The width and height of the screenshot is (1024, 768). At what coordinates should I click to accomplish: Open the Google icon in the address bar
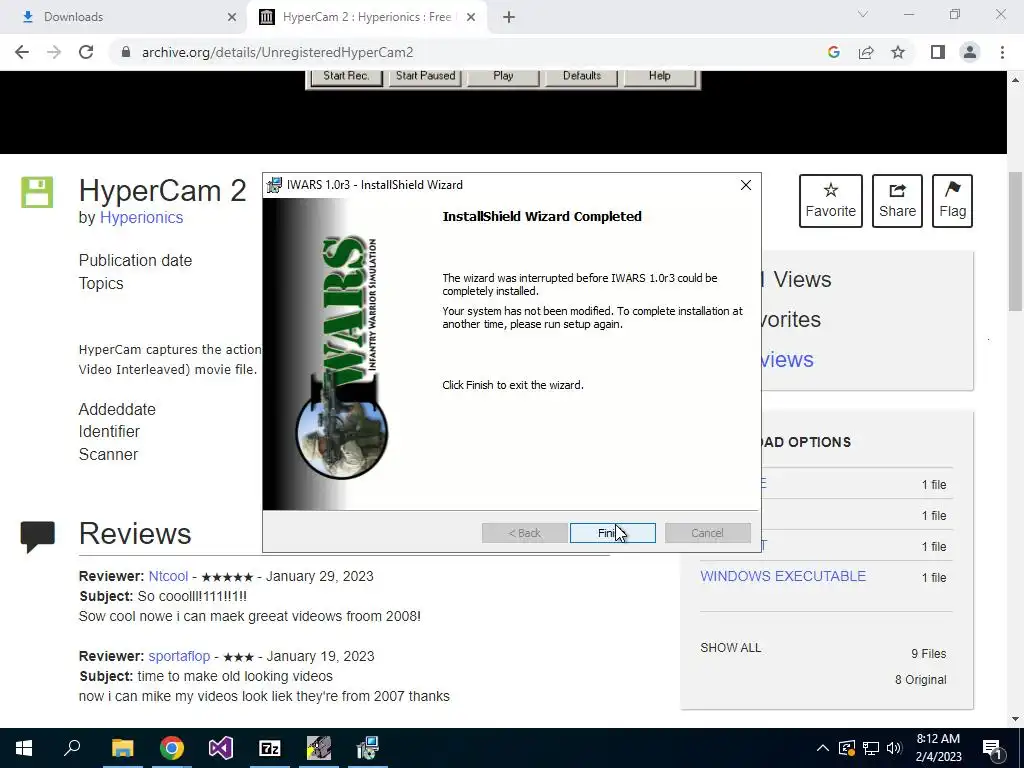(833, 52)
